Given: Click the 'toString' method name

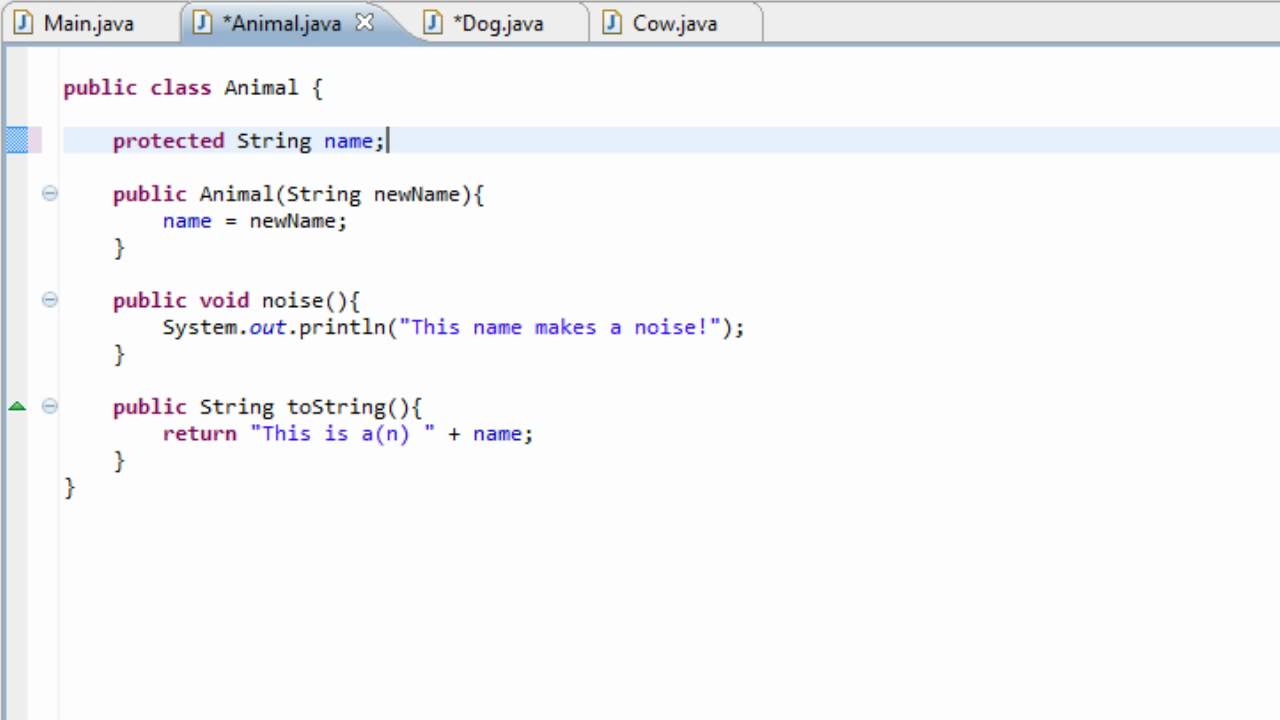Looking at the screenshot, I should [336, 407].
